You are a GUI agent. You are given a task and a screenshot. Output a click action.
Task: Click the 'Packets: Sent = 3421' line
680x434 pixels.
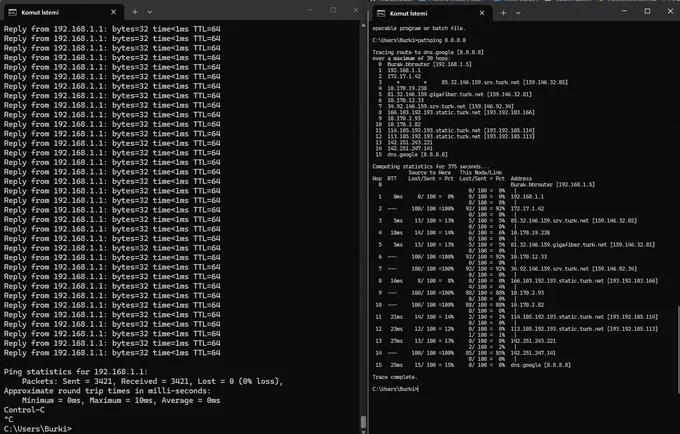(x=152, y=381)
